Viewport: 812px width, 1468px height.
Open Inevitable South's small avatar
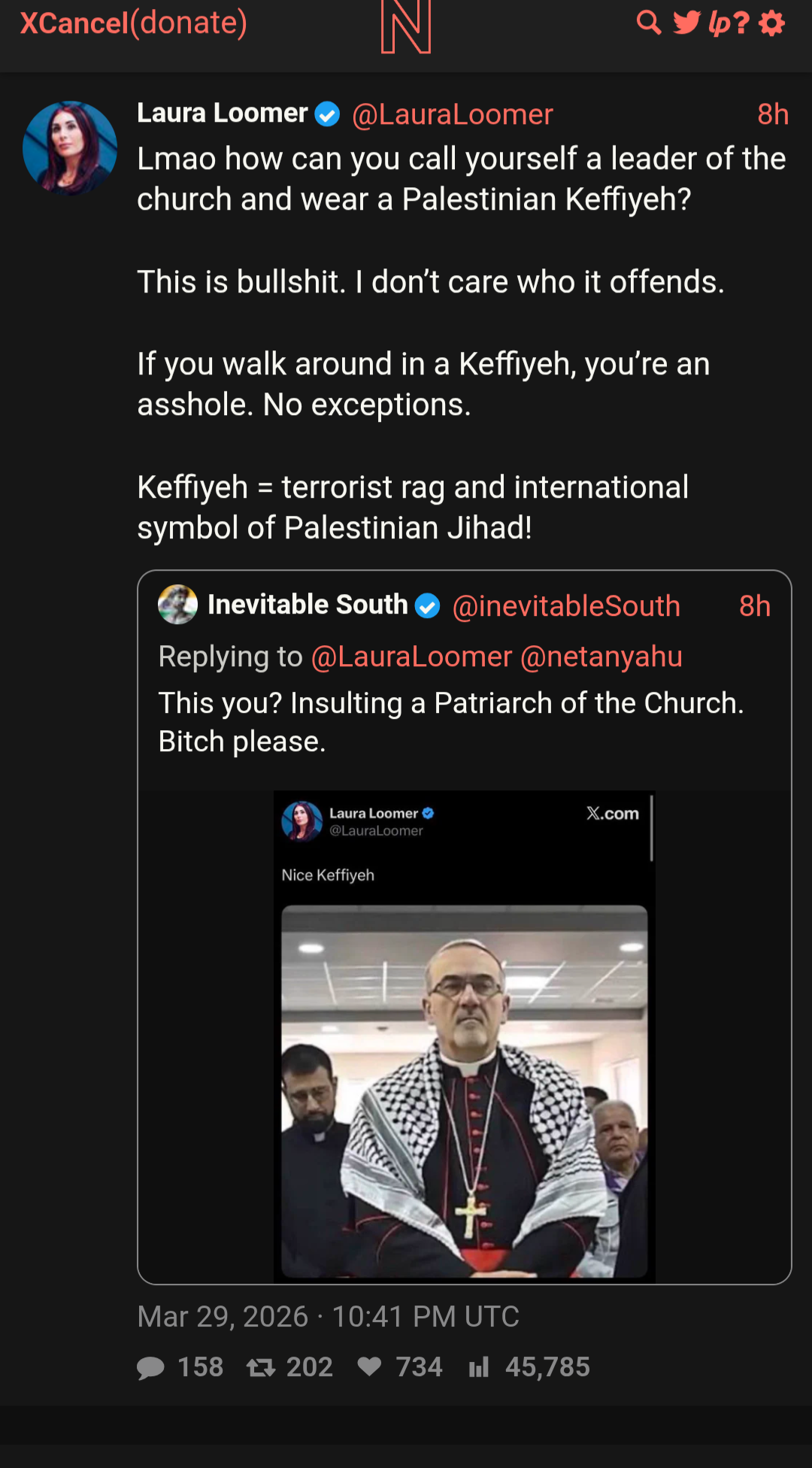(178, 605)
